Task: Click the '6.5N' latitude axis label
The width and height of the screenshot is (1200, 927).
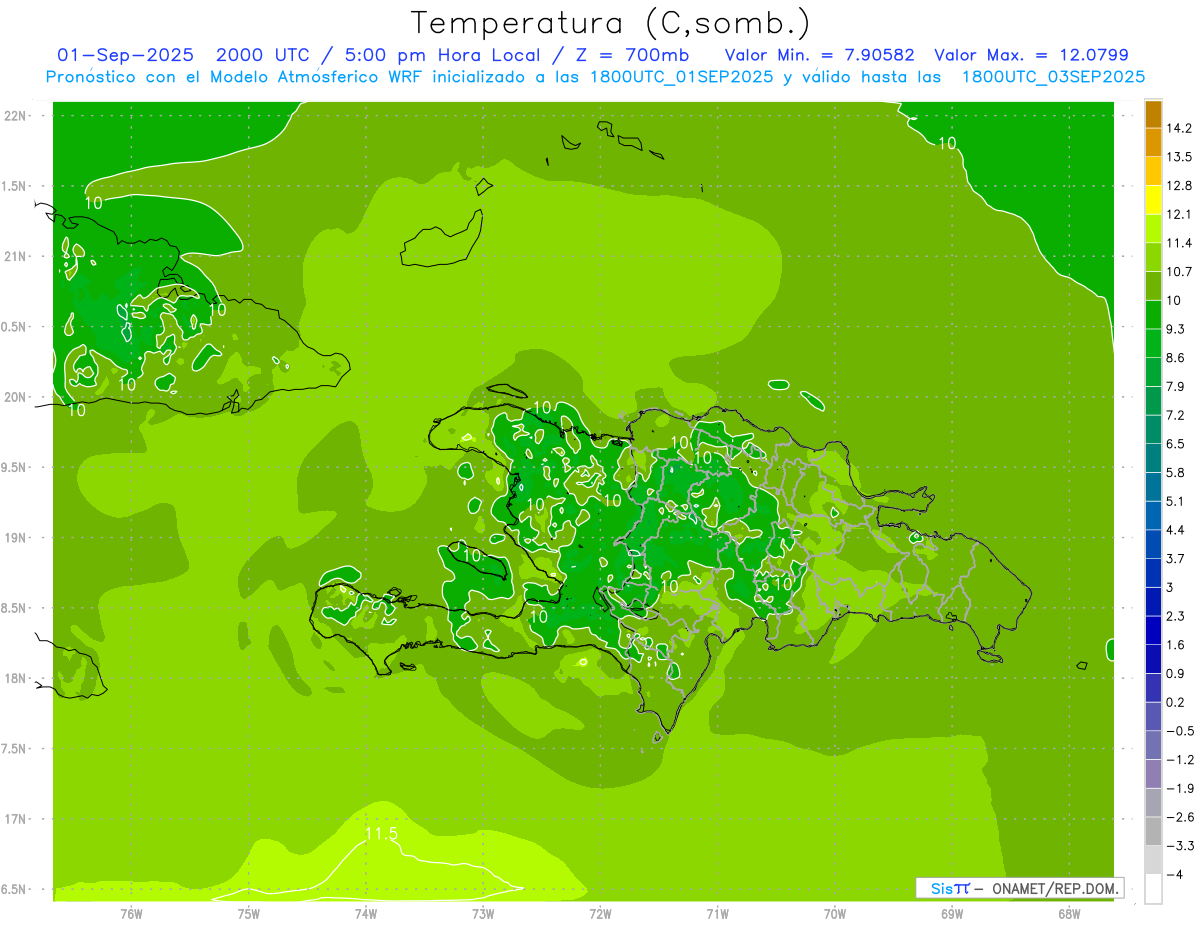Action: tap(14, 889)
